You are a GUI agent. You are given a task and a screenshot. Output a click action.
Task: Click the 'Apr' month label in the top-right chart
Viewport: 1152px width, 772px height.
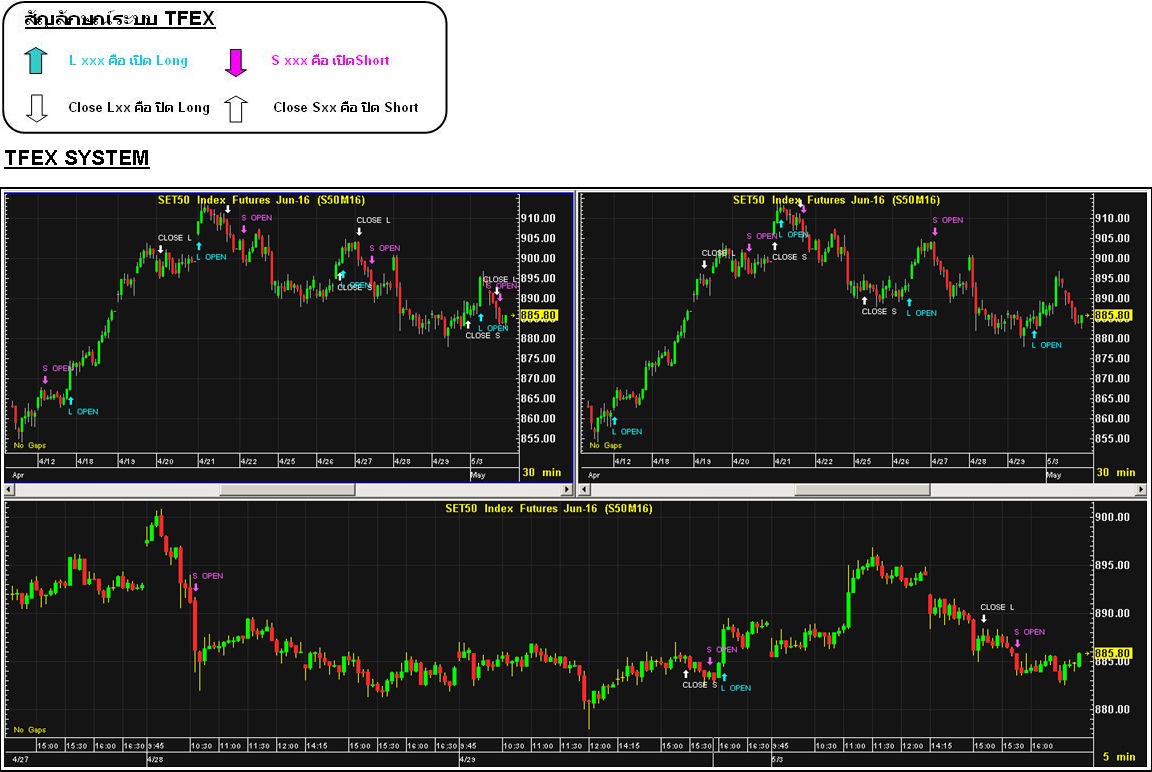(x=594, y=475)
